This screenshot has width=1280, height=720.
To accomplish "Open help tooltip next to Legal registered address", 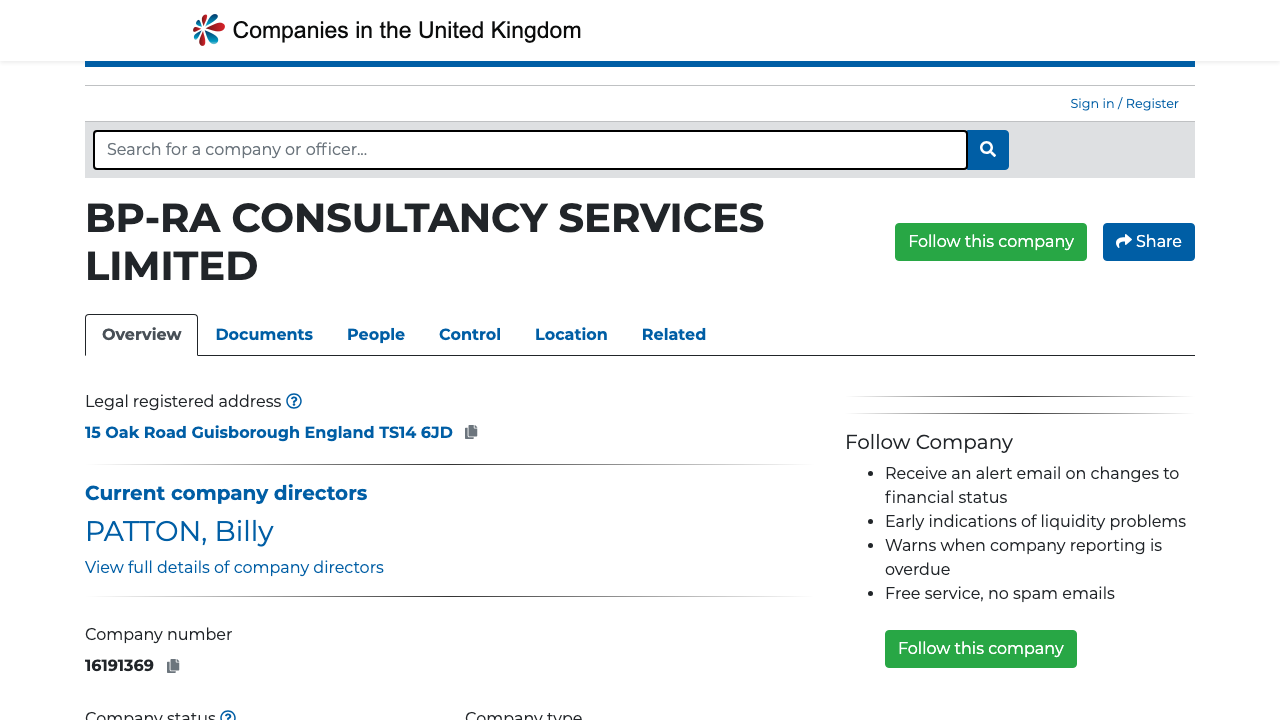I will click(294, 400).
